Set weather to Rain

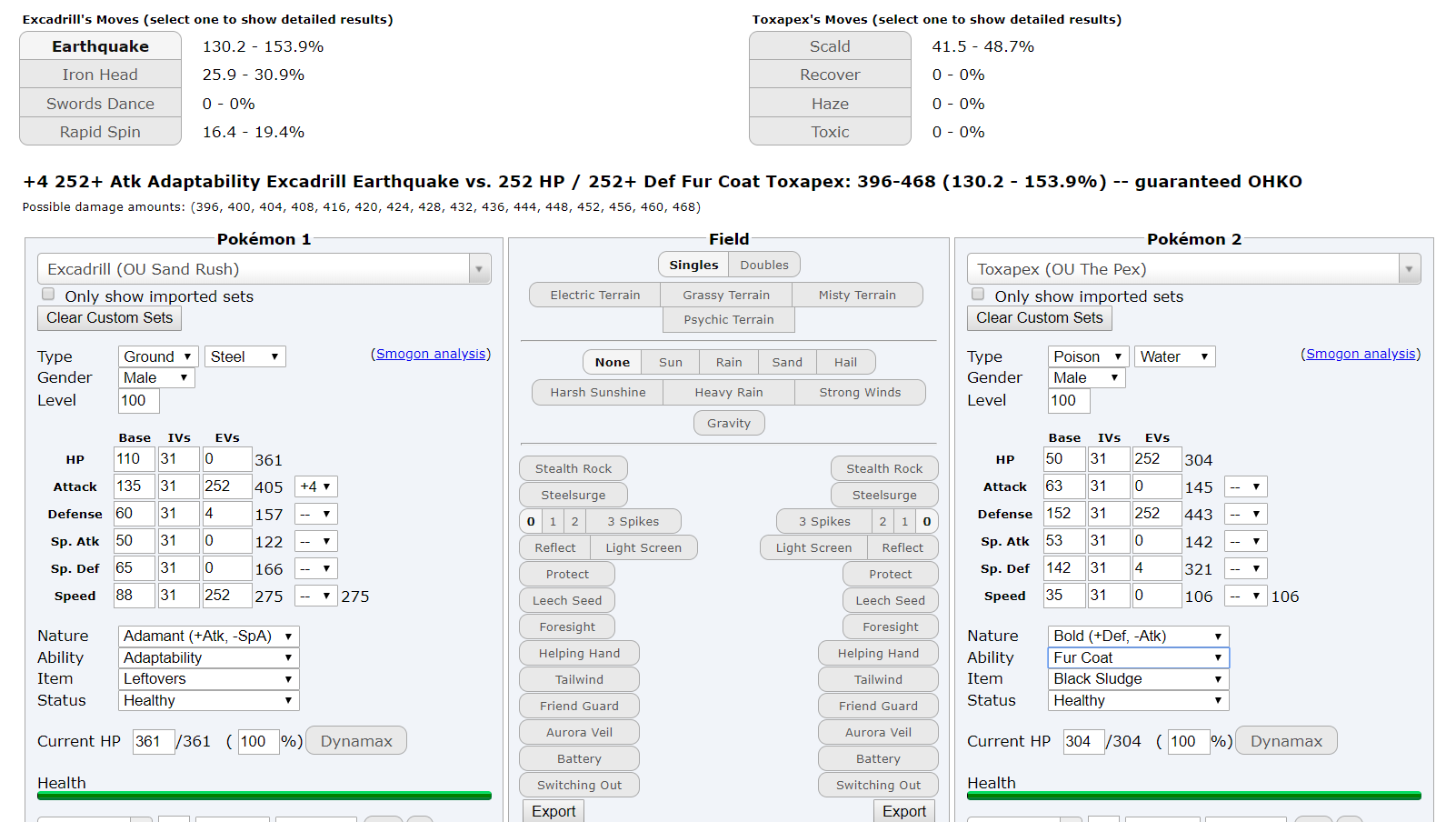729,362
